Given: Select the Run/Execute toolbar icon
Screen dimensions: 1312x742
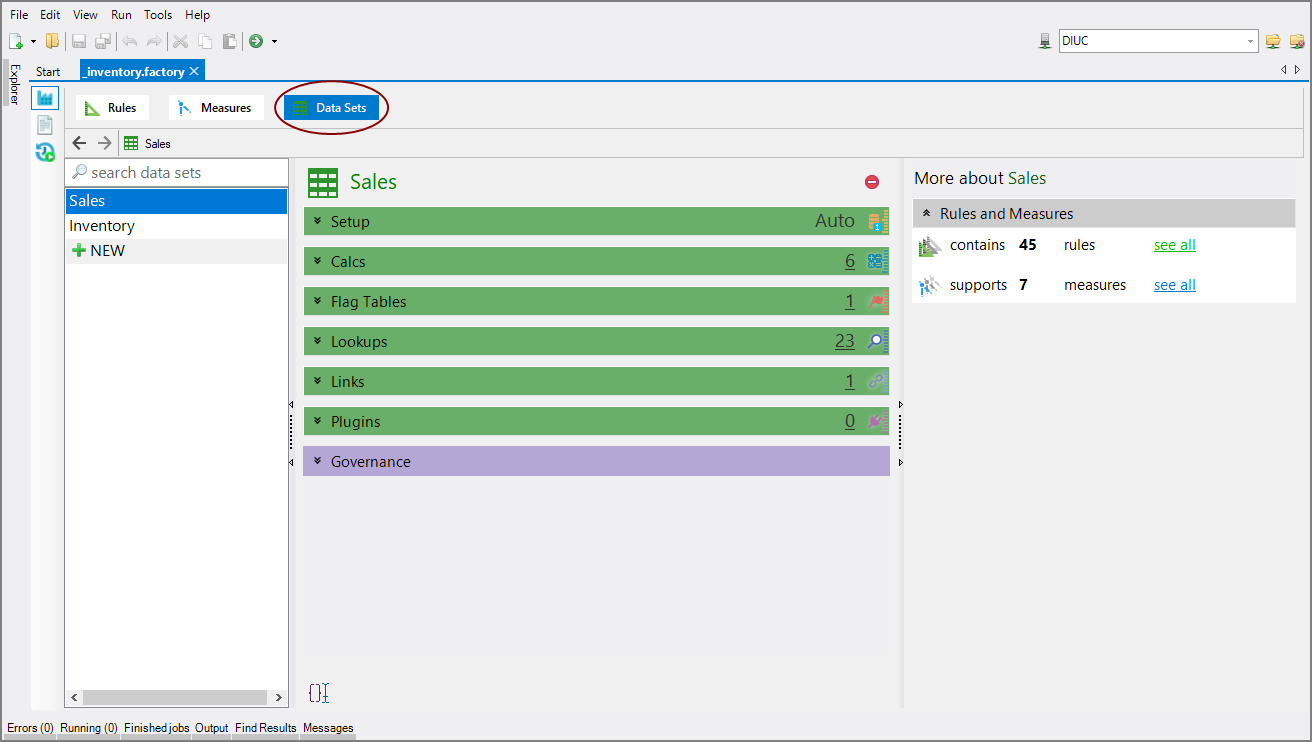Looking at the screenshot, I should pyautogui.click(x=256, y=41).
